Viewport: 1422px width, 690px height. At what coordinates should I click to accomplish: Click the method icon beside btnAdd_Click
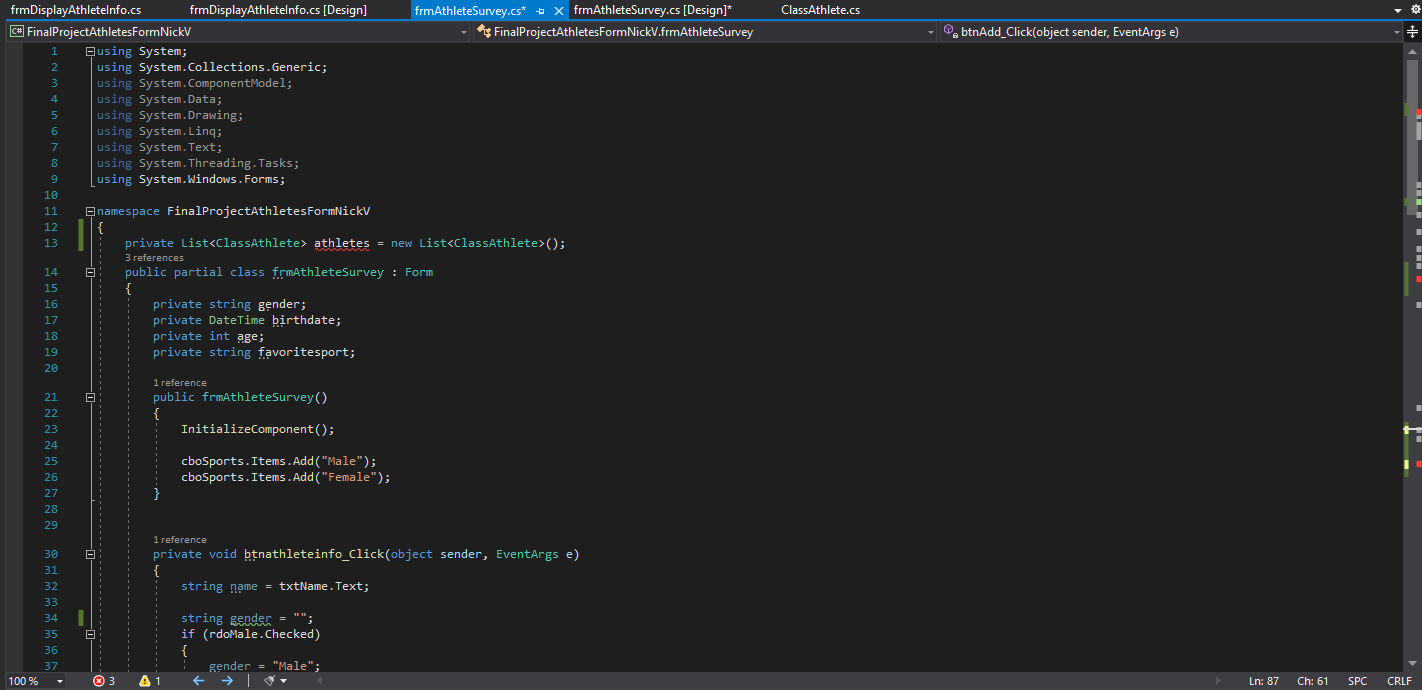(949, 31)
